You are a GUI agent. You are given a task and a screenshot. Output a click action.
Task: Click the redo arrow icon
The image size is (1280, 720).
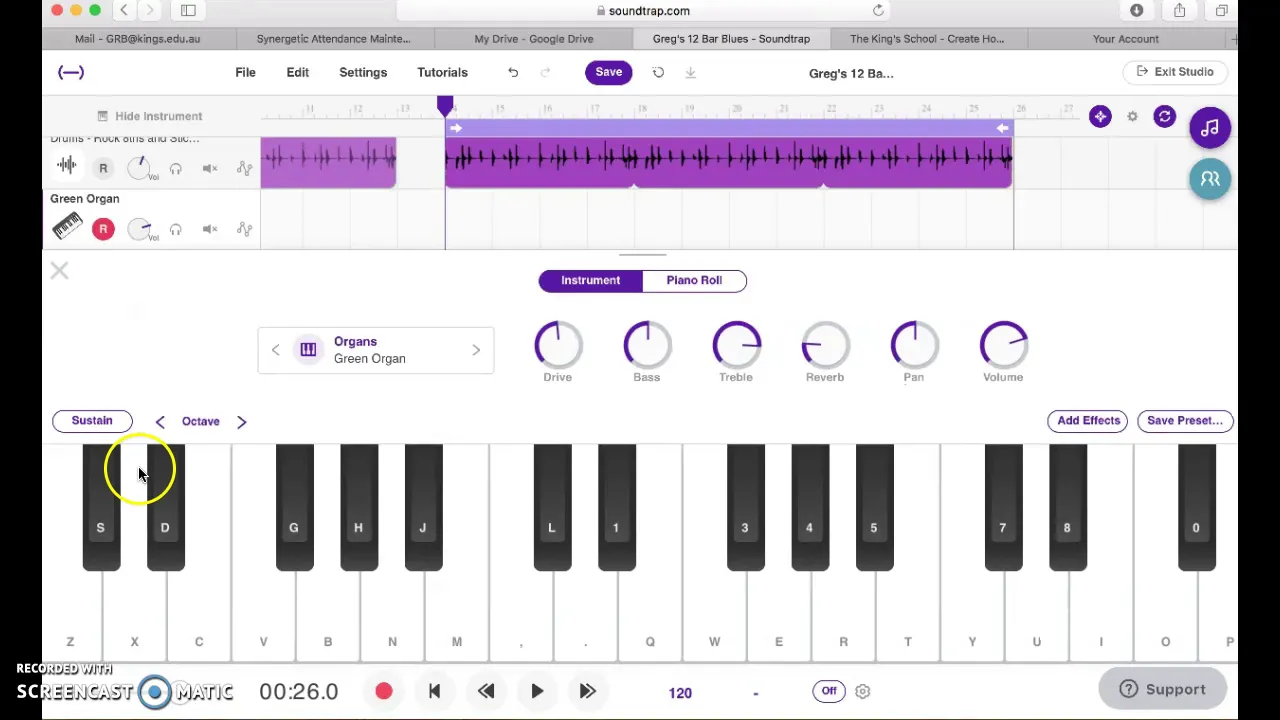pyautogui.click(x=545, y=72)
